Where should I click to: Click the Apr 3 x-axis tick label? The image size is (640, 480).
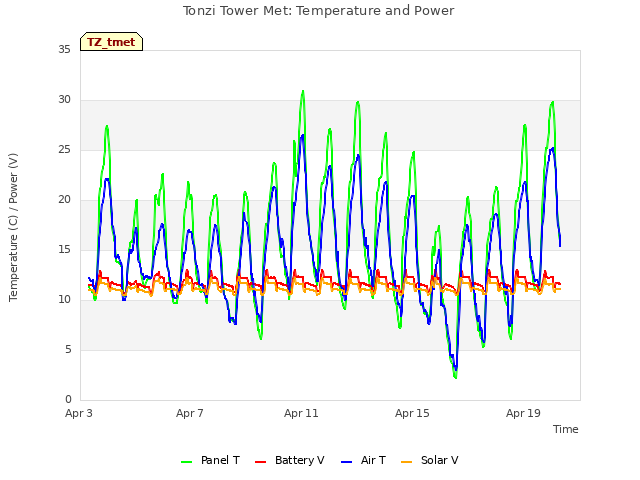click(79, 413)
